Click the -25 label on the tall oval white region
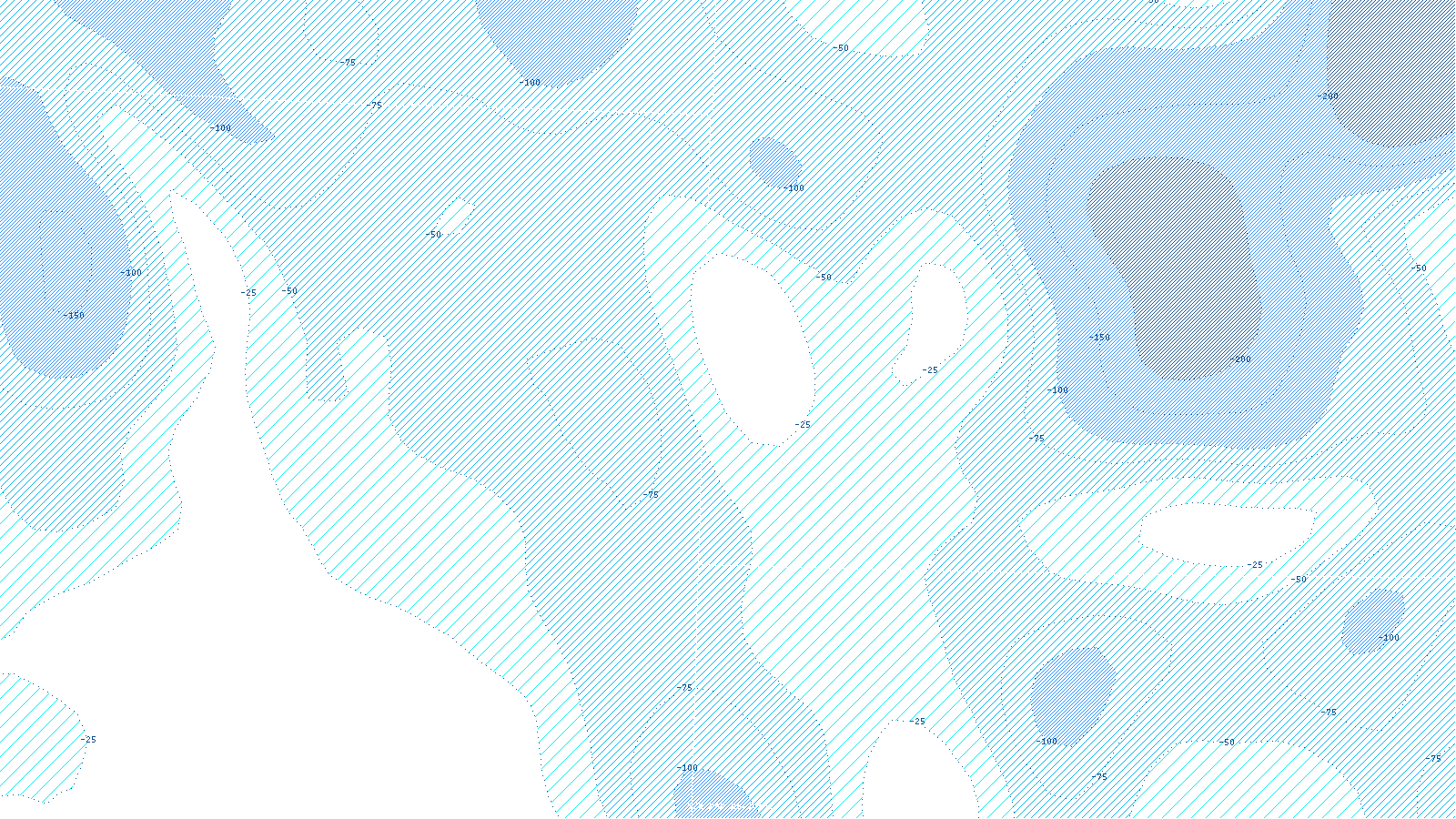This screenshot has width=1456, height=819. pos(802,425)
